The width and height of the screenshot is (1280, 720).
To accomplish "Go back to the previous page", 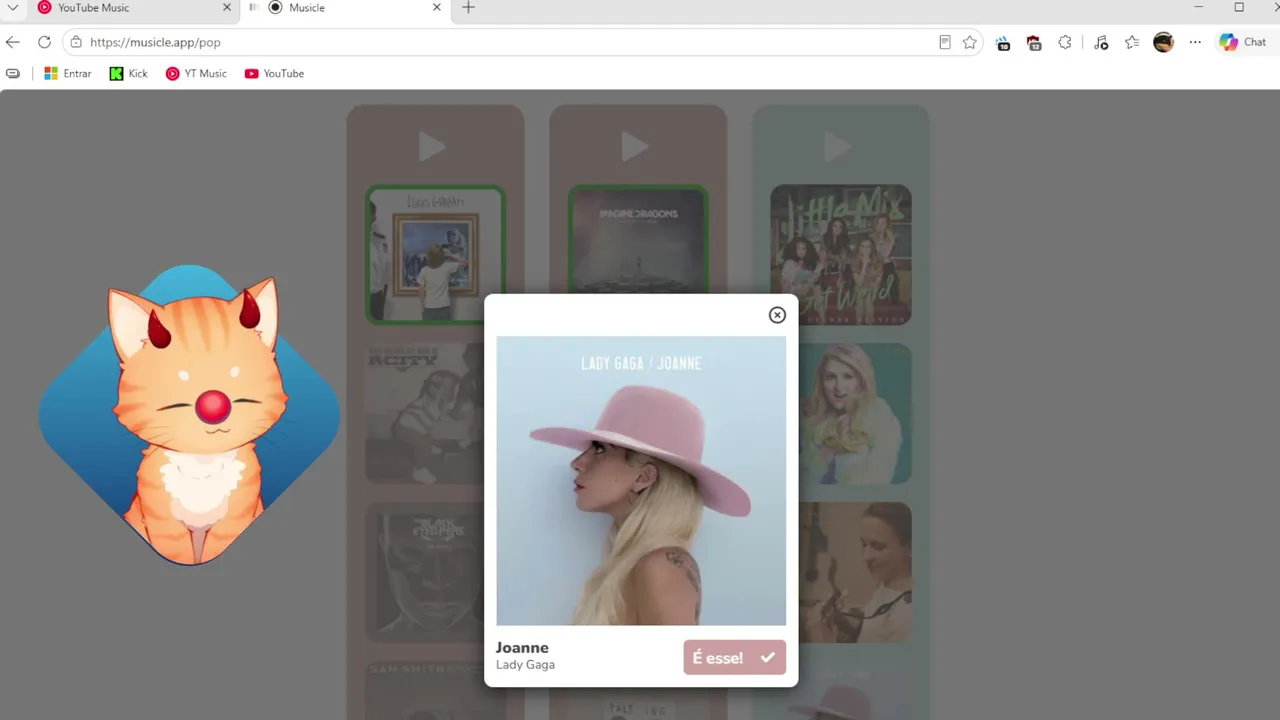I will [12, 42].
